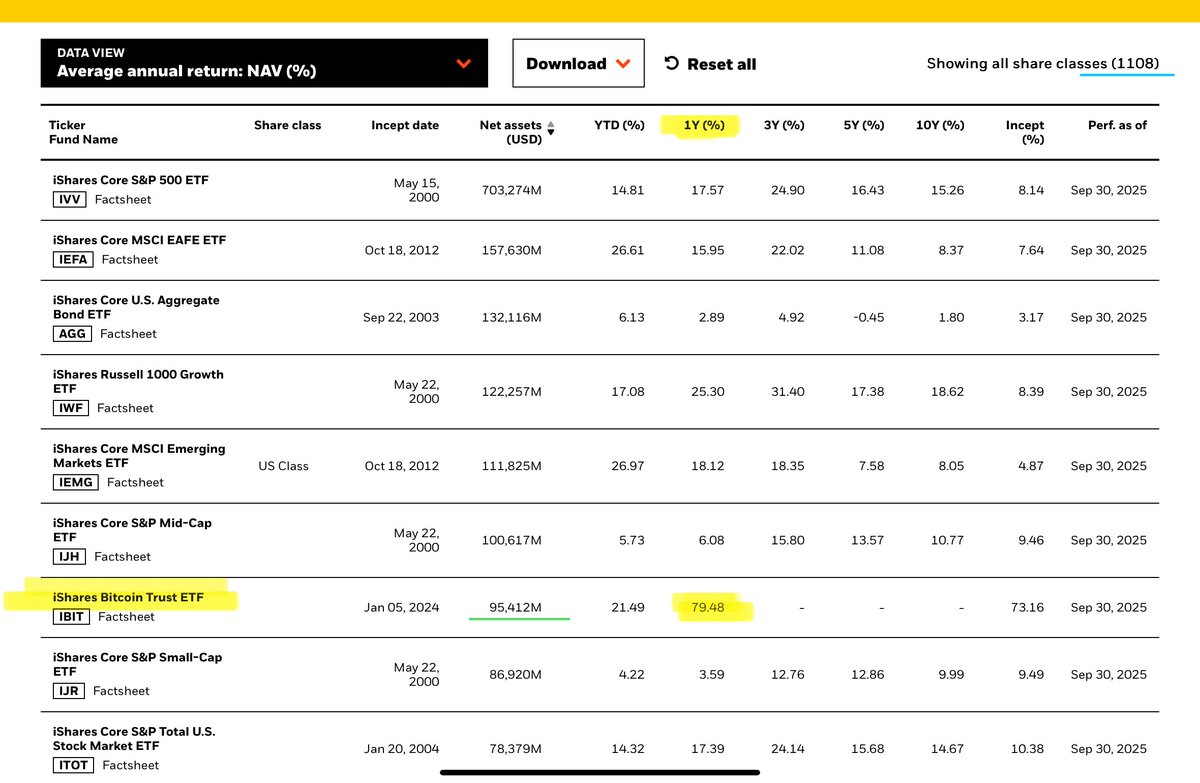The image size is (1200, 783).
Task: Click the IWF ticker badge
Action: click(x=71, y=407)
